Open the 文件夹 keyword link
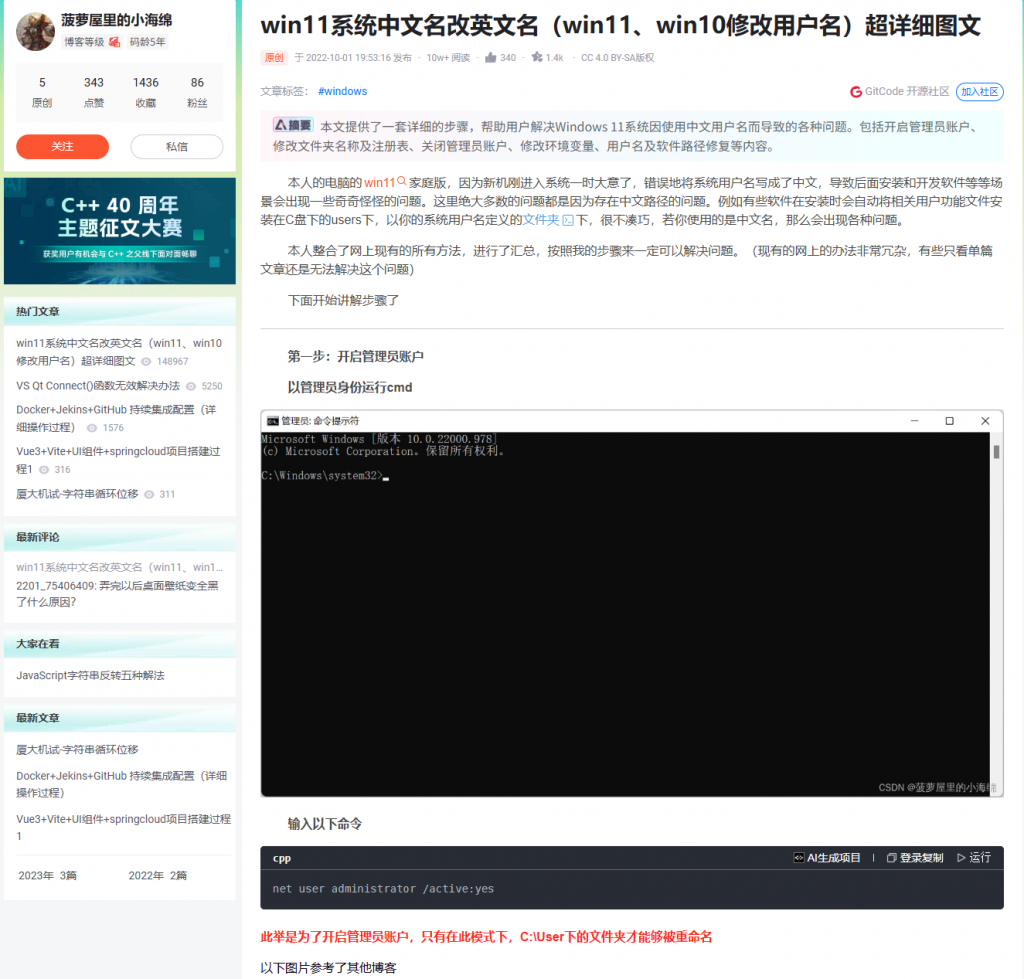The image size is (1024, 979). pyautogui.click(x=542, y=220)
